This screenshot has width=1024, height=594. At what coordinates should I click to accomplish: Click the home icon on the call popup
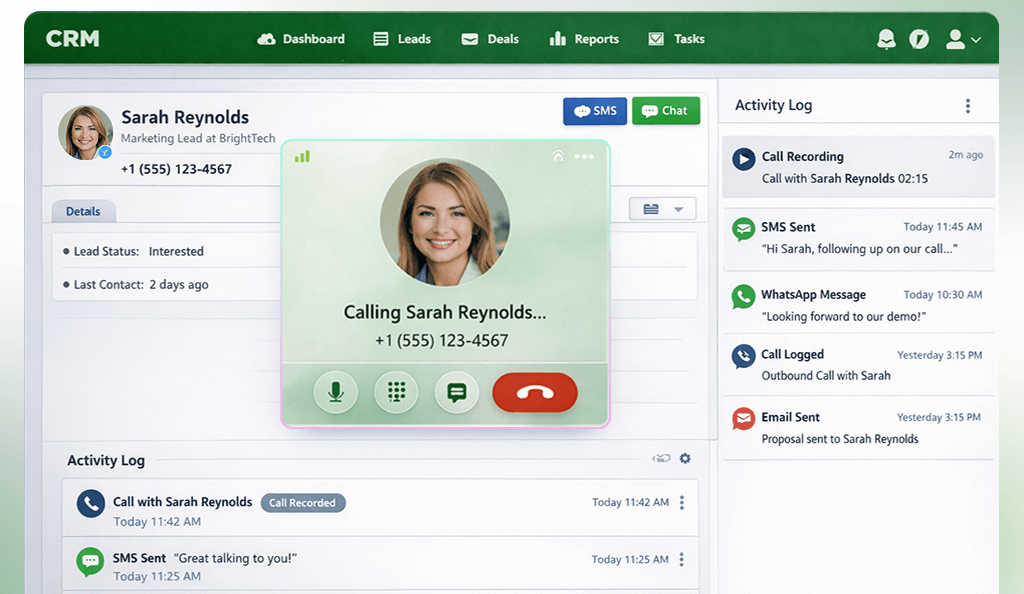[557, 157]
